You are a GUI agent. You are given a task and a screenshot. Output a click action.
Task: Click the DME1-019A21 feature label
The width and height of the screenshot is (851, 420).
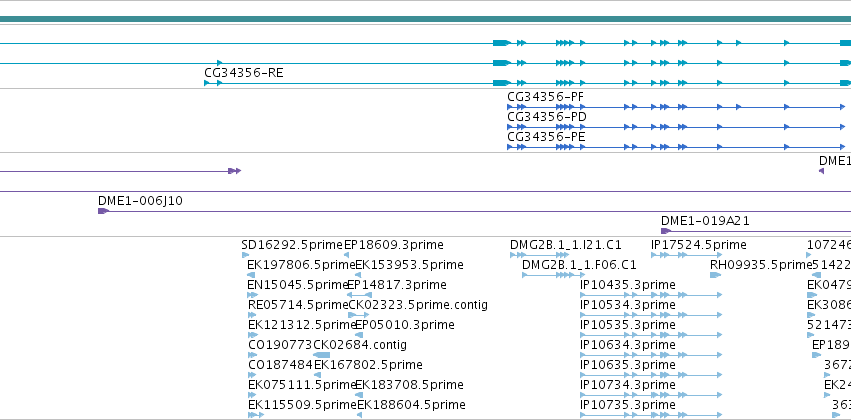tap(705, 221)
